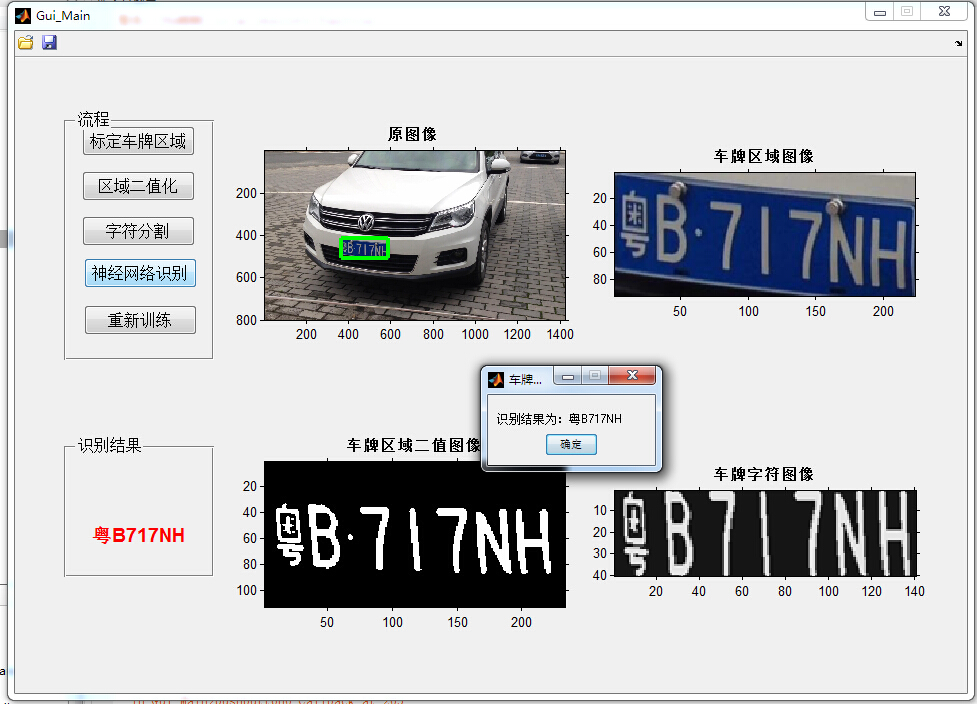Minimize the recognition result dialog

coord(568,376)
